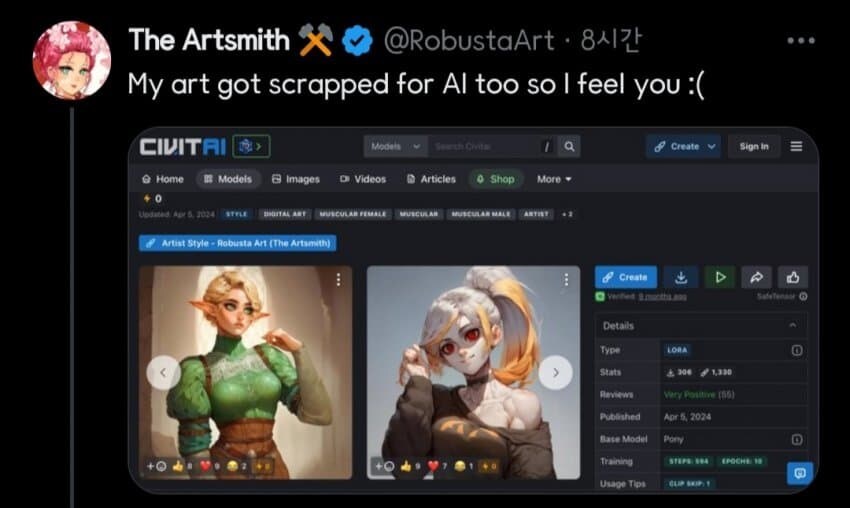
Task: Expand the Models search category dropdown
Action: coord(396,146)
